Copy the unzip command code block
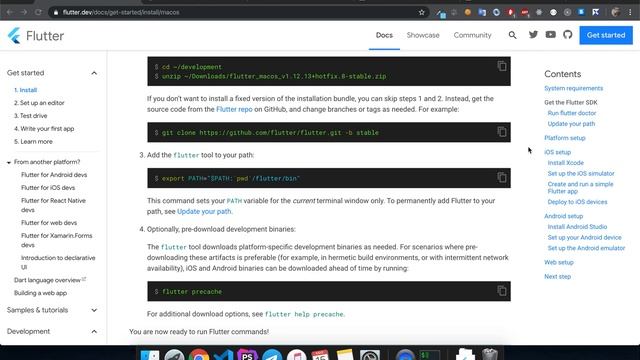Viewport: 640px width, 360px height. coord(502,66)
